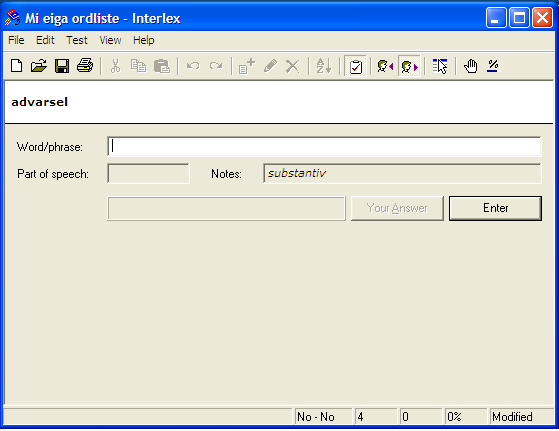Click the Enter button
559x431 pixels.
point(495,208)
